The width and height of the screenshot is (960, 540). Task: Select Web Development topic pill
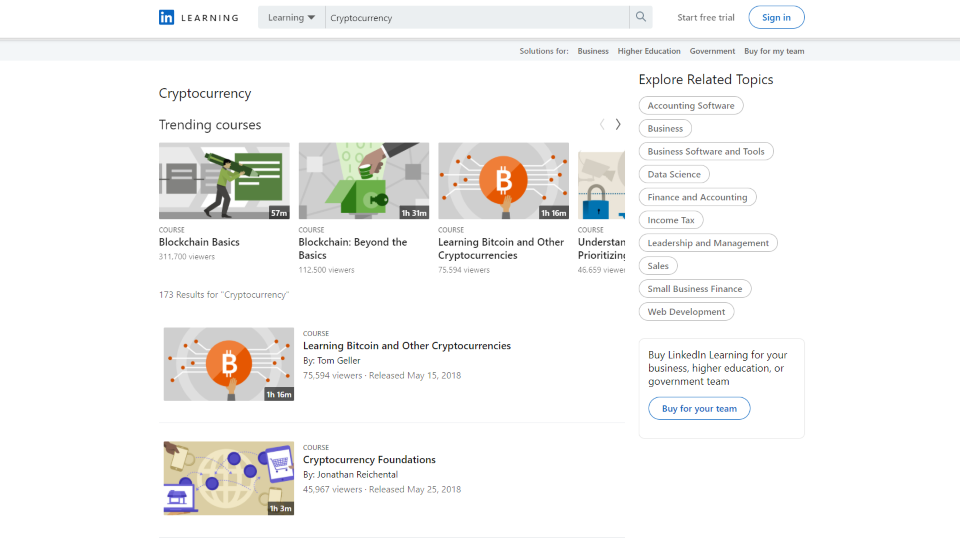tap(686, 312)
